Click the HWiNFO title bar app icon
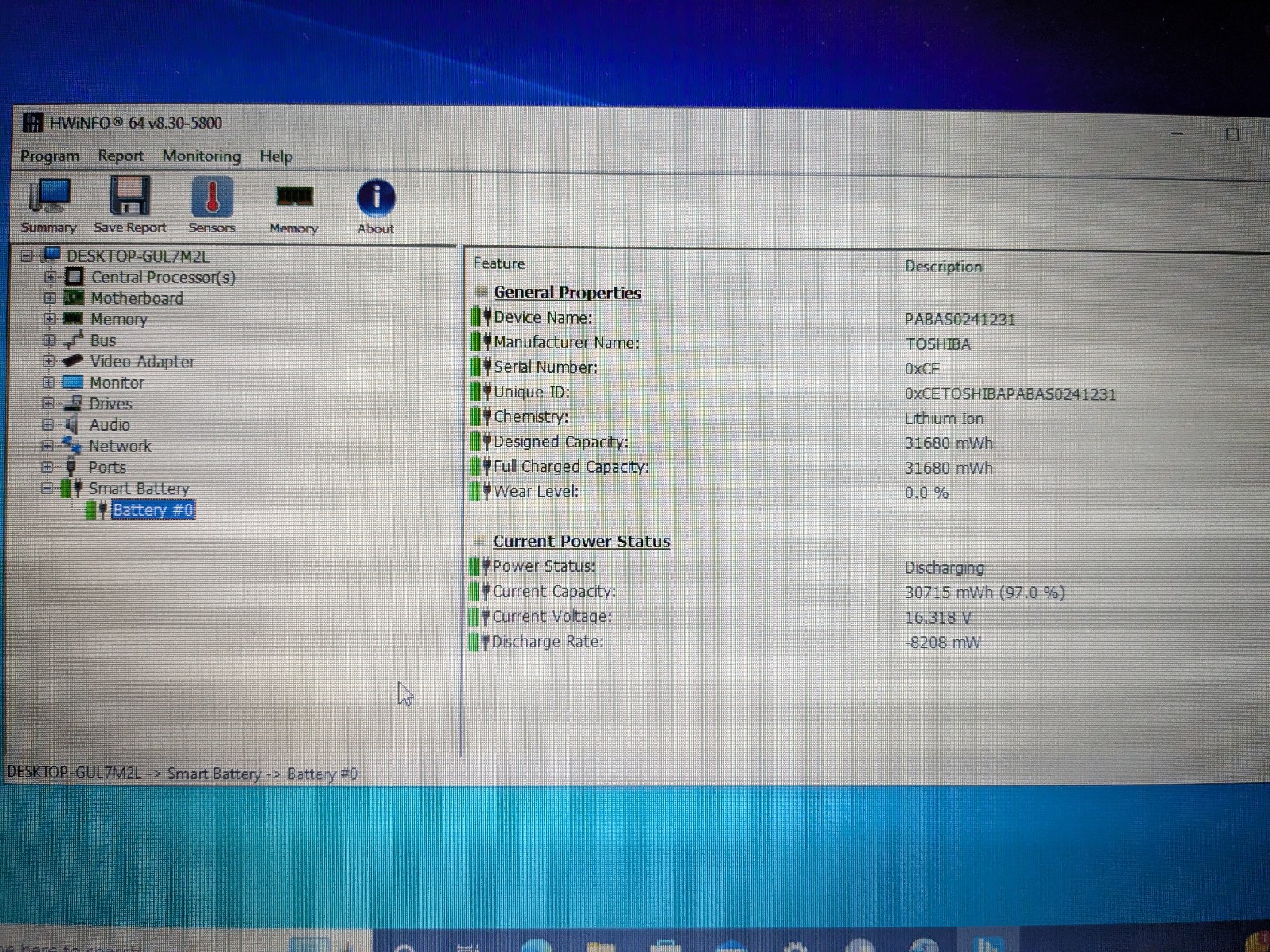 click(33, 123)
